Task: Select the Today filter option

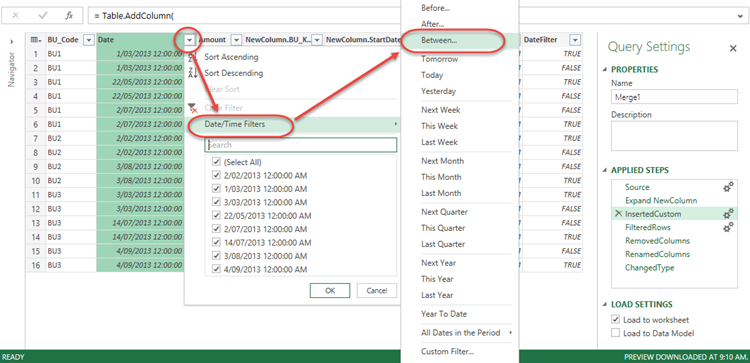Action: point(432,75)
